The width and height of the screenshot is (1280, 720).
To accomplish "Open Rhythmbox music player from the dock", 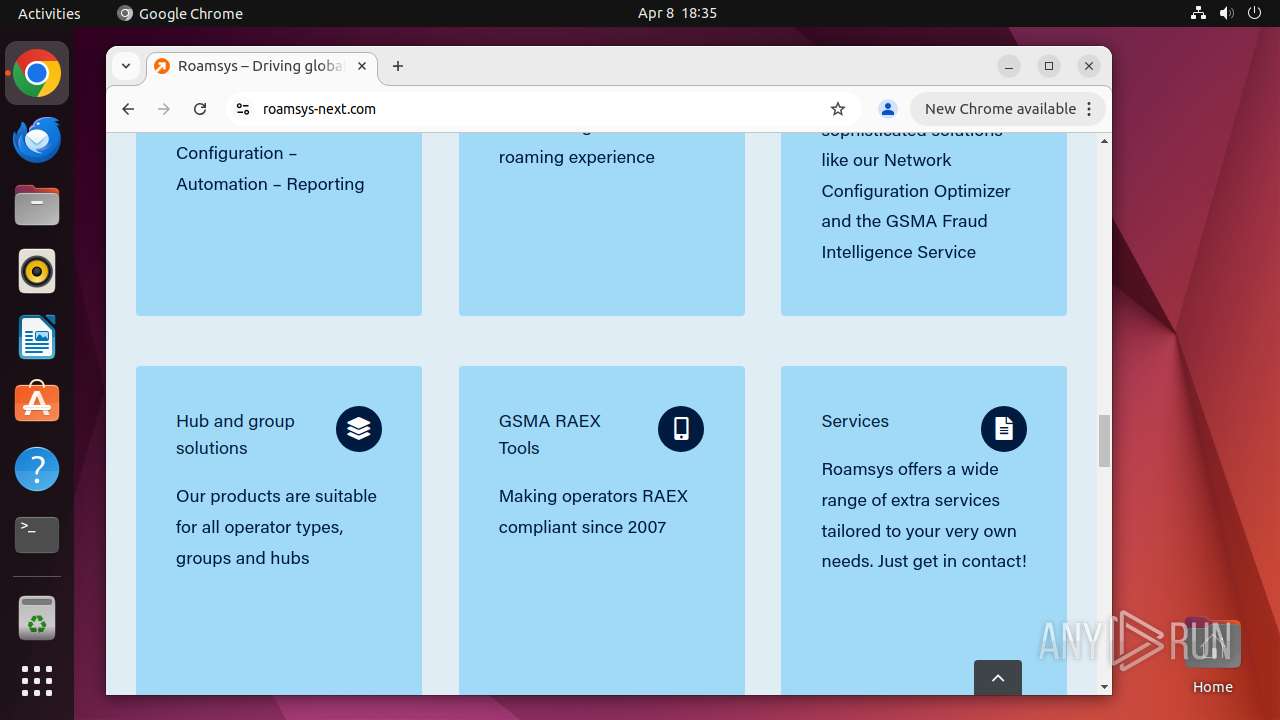I will click(37, 271).
